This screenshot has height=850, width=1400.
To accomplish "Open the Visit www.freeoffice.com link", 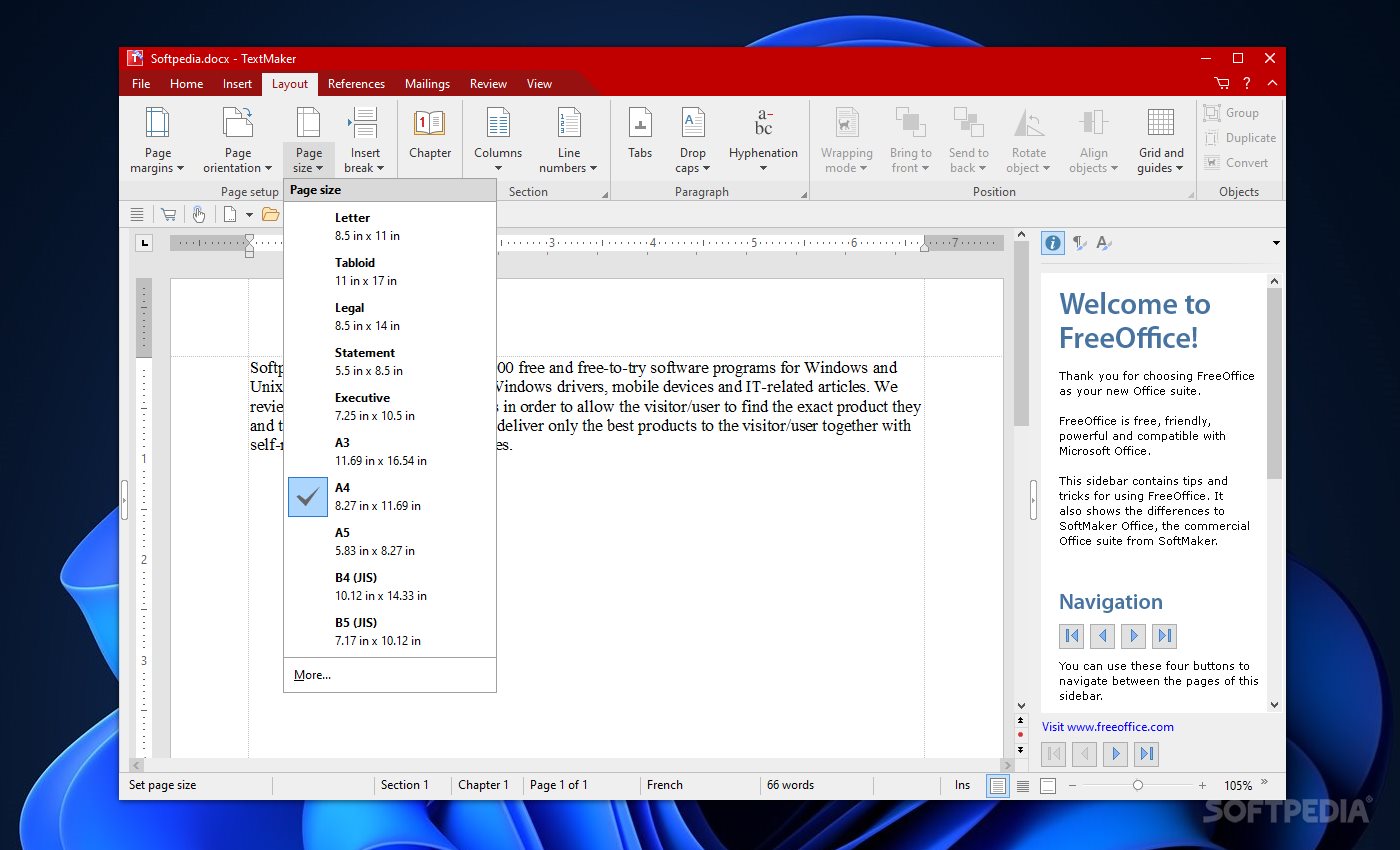I will pyautogui.click(x=1107, y=727).
